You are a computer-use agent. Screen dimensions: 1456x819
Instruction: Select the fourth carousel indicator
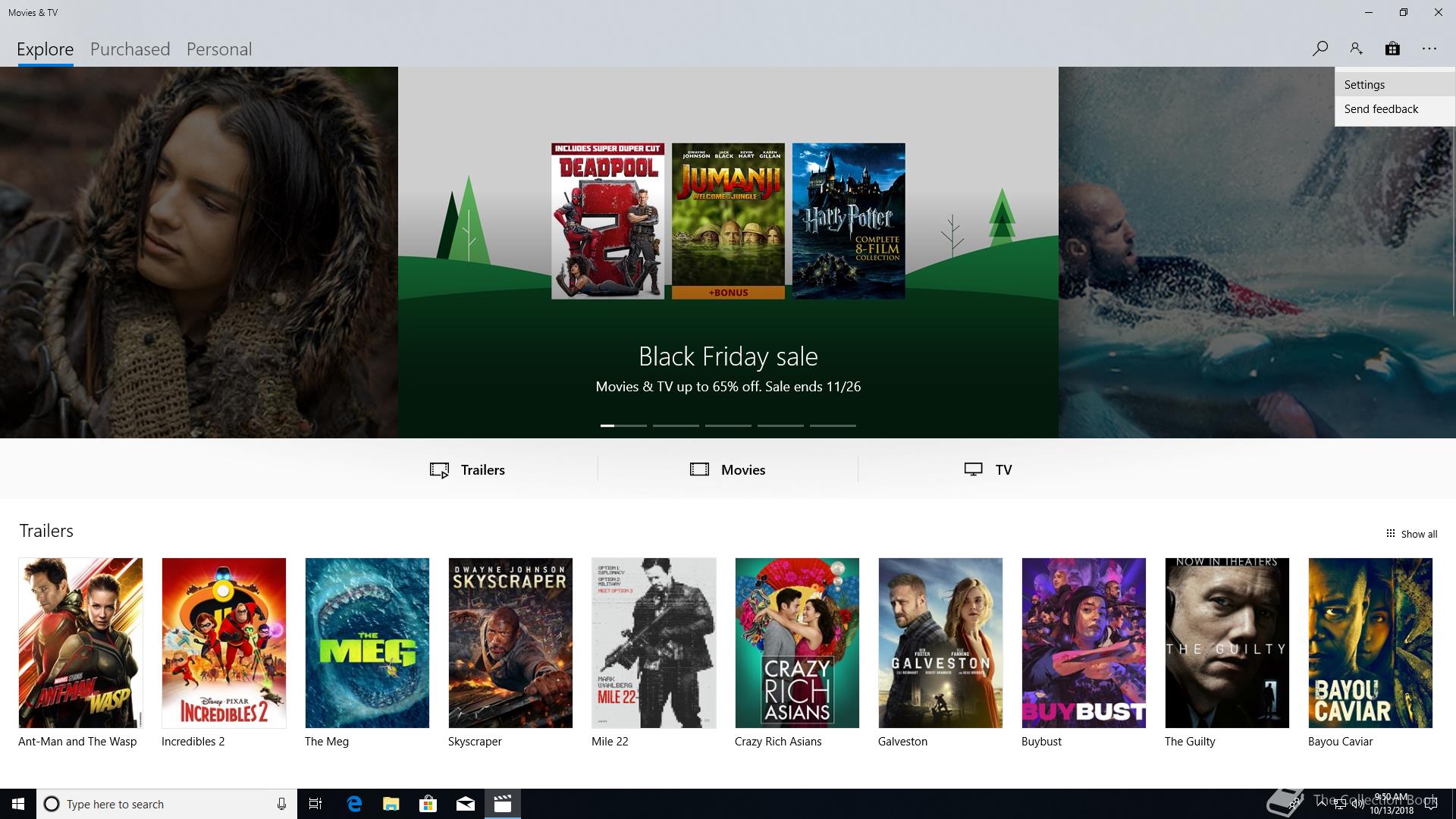click(780, 425)
